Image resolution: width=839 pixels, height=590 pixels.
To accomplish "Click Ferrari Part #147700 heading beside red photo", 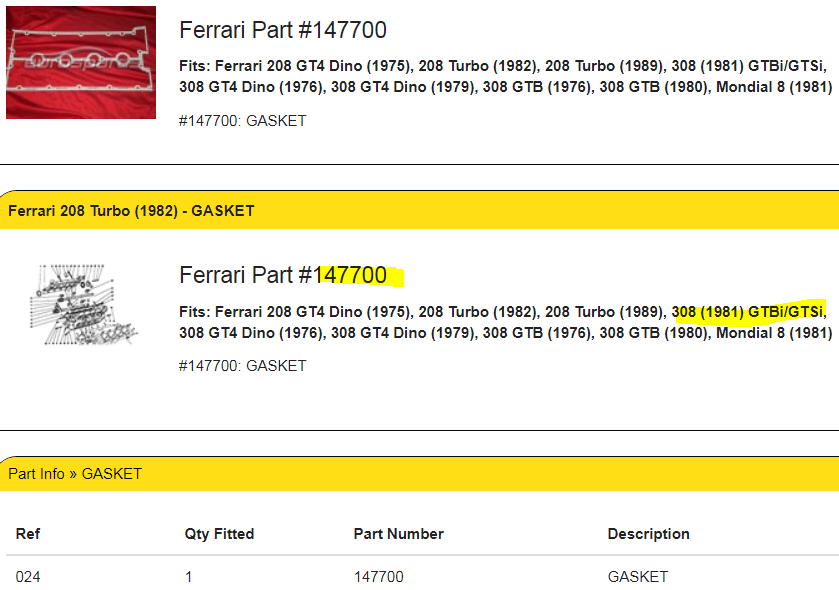I will 283,30.
